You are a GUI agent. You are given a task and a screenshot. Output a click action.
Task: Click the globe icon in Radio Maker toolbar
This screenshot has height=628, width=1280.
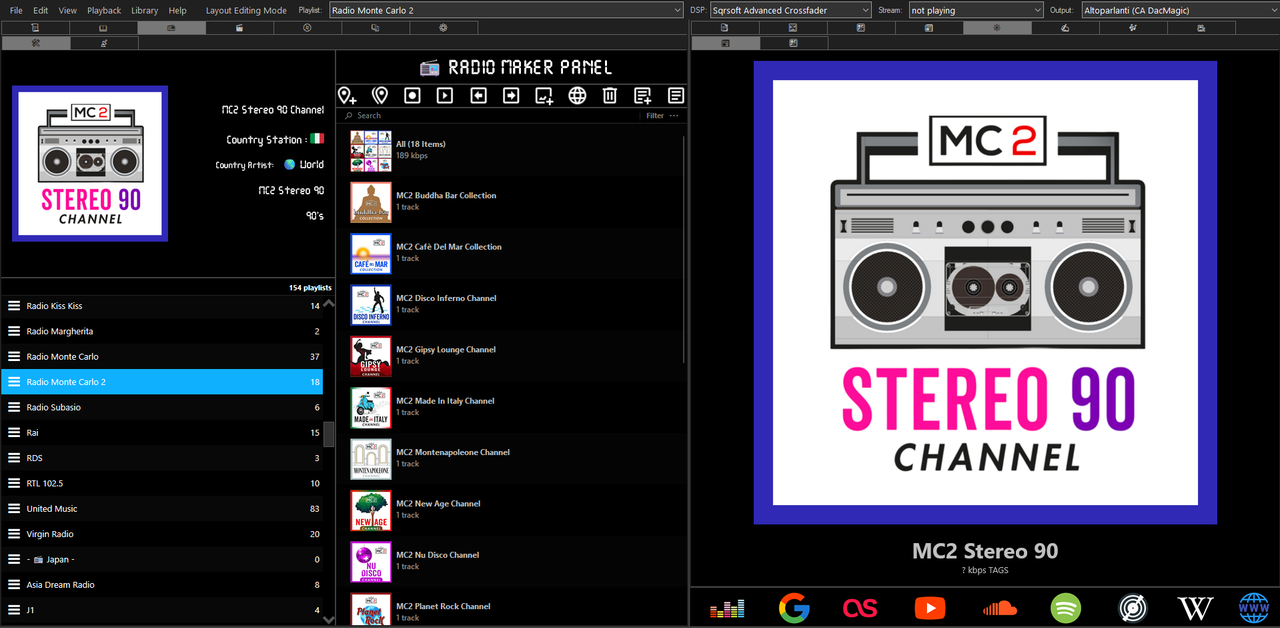(x=577, y=95)
